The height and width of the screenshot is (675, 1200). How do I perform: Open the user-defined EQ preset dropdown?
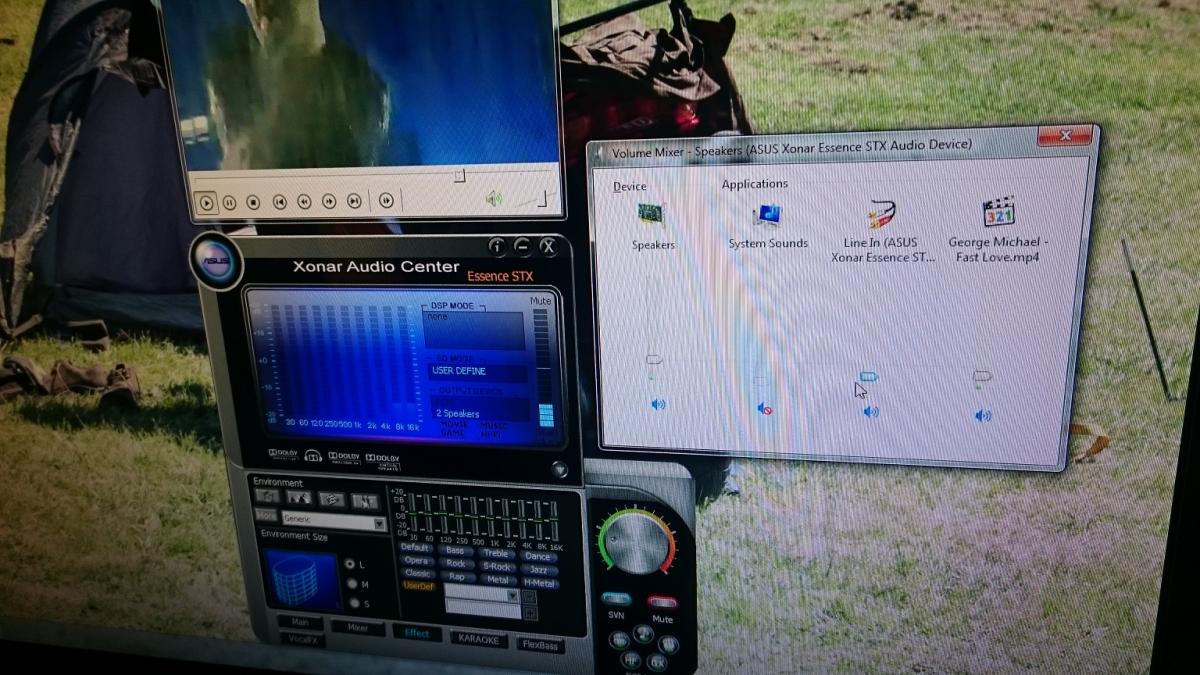pos(512,596)
